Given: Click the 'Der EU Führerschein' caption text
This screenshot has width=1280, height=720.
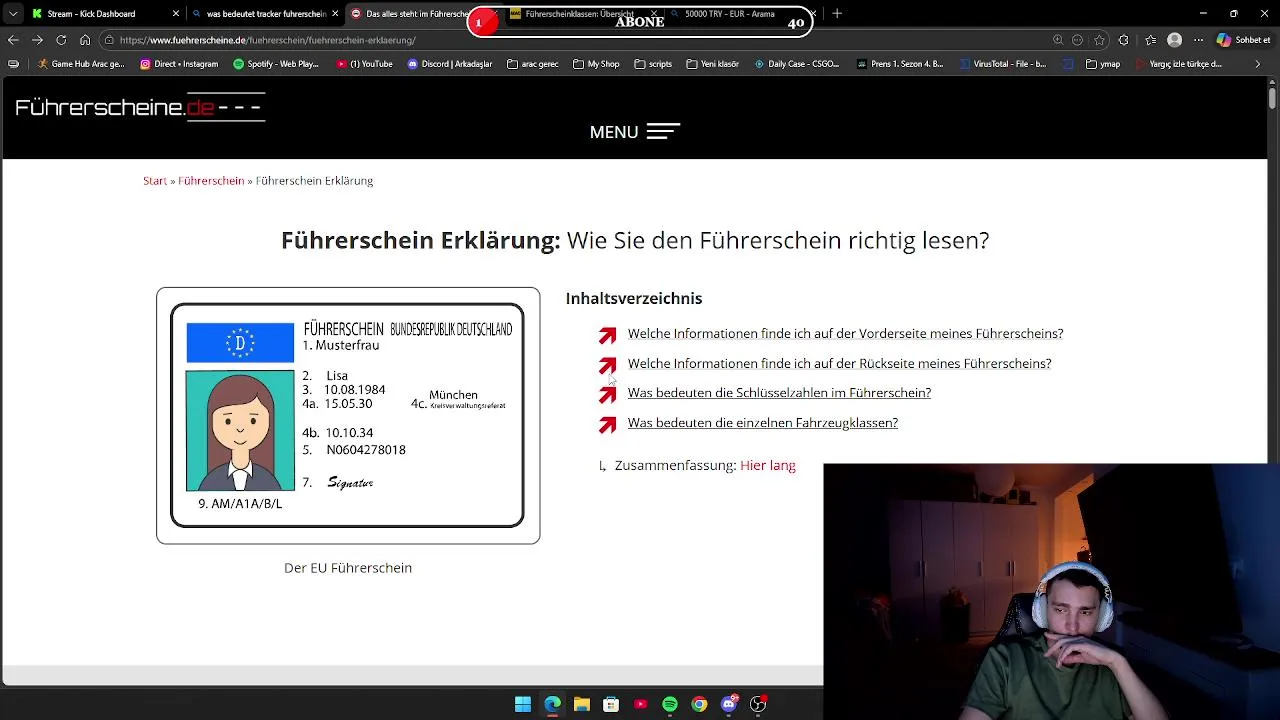Looking at the screenshot, I should [348, 568].
